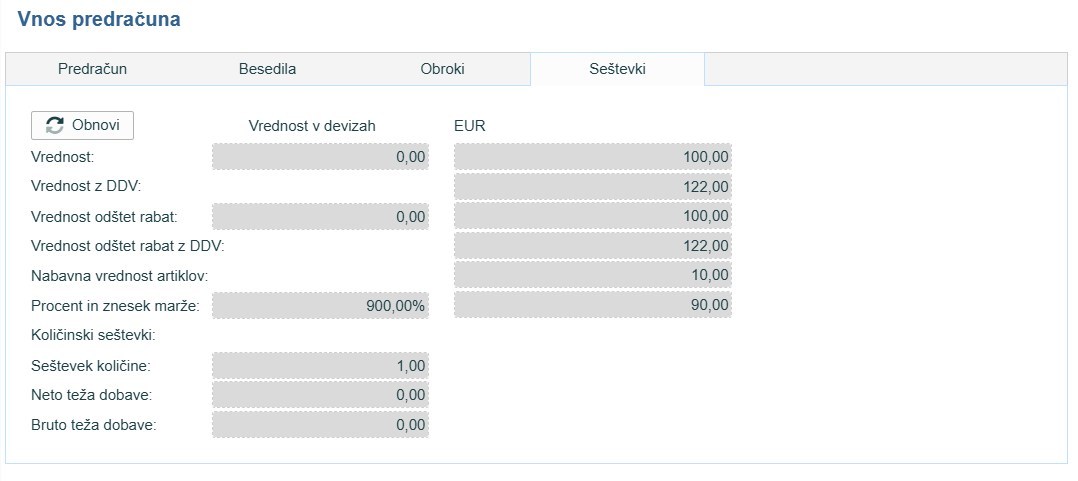The image size is (1078, 481).
Task: Click Vrednost odštet rabat EUR field
Action: (x=592, y=216)
